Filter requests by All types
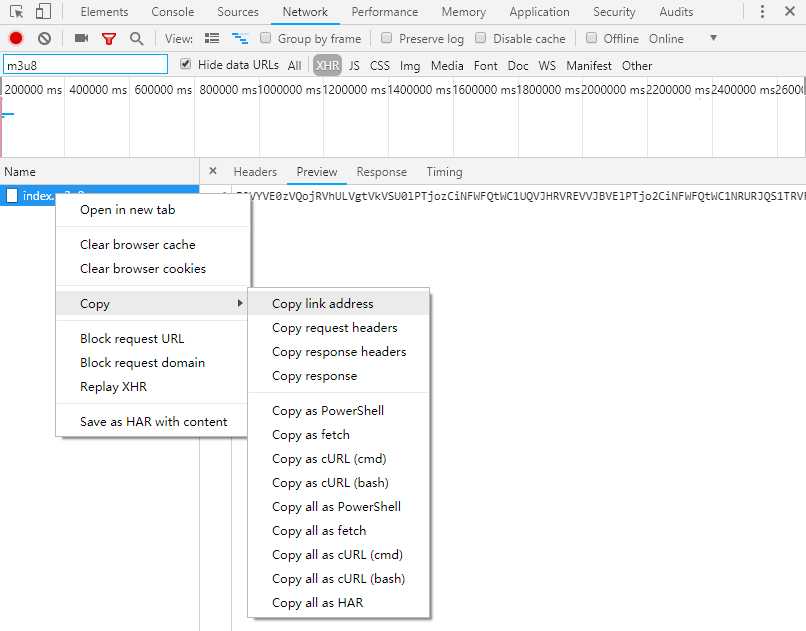Screen dimensions: 806x631 coord(295,65)
